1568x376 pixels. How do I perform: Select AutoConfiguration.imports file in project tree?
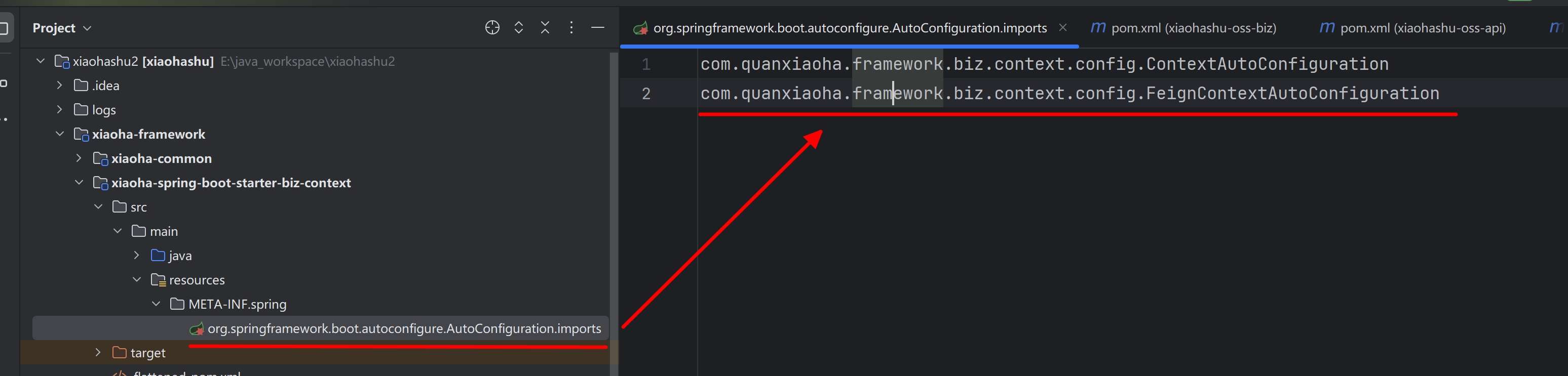[404, 328]
